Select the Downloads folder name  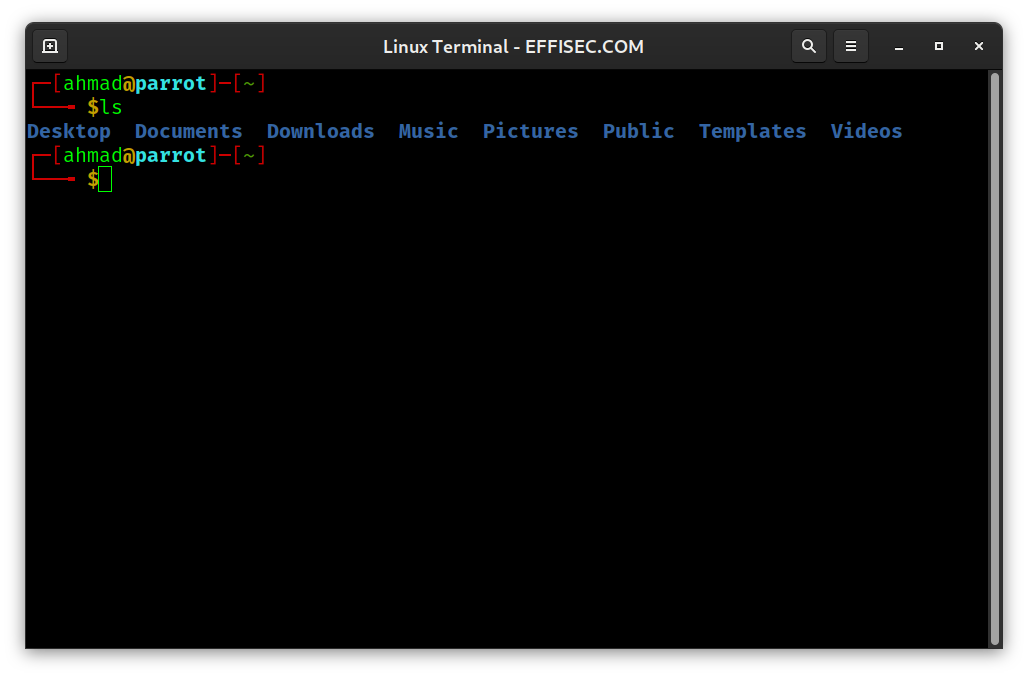pos(320,131)
